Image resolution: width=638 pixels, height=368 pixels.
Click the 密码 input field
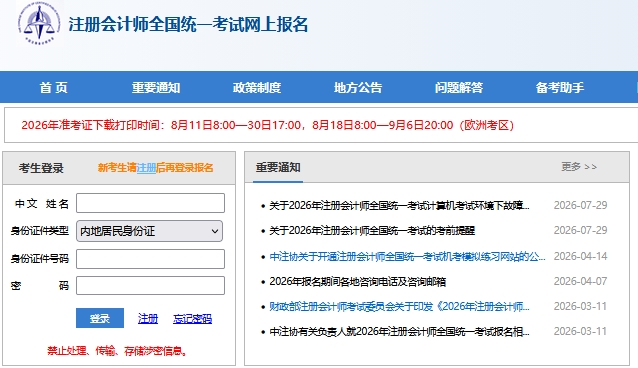coord(151,285)
